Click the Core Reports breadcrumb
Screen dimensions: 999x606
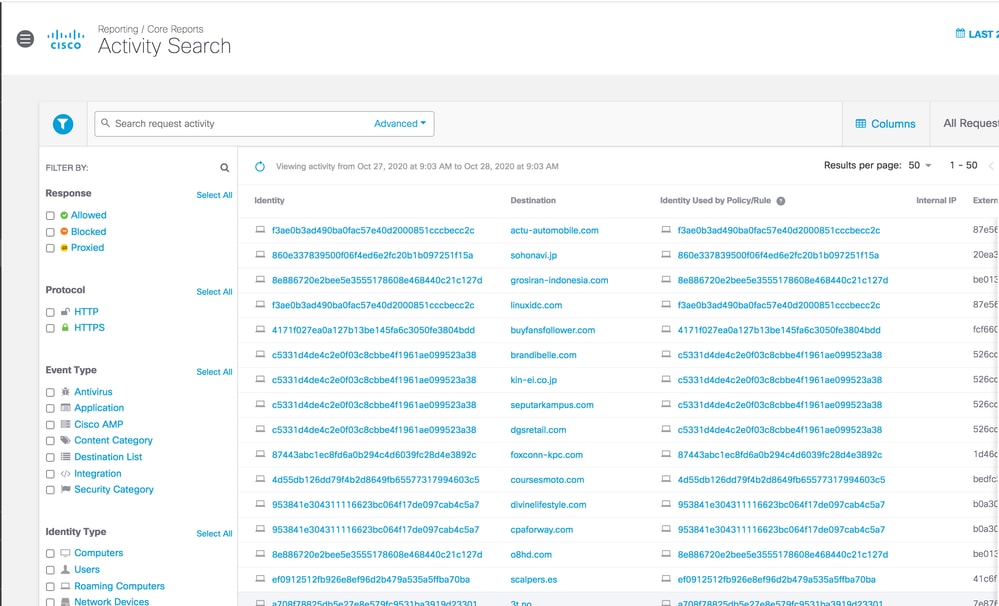click(175, 29)
